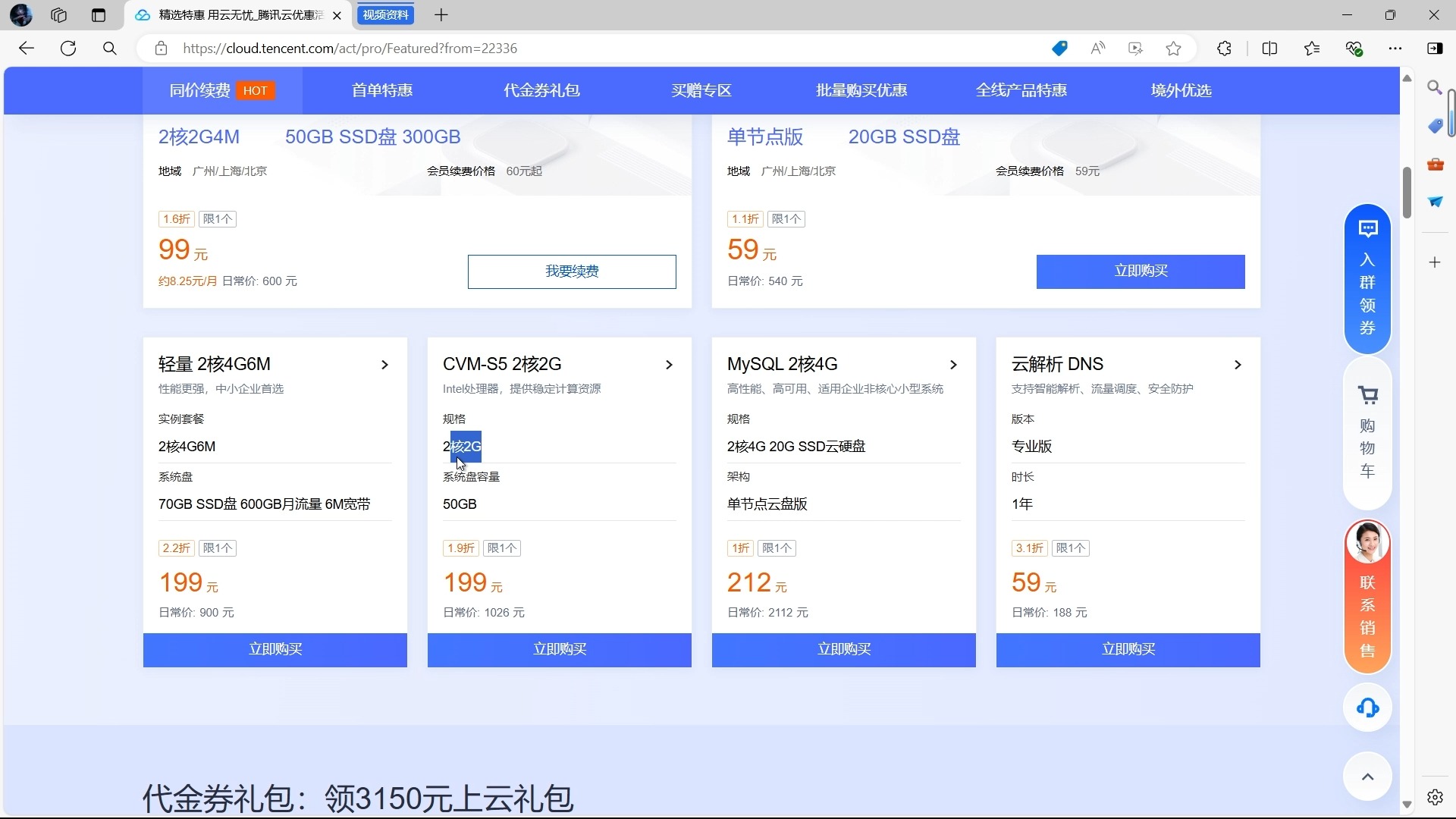This screenshot has width=1456, height=819.
Task: Open sidebar settings gear icon
Action: point(1435,797)
